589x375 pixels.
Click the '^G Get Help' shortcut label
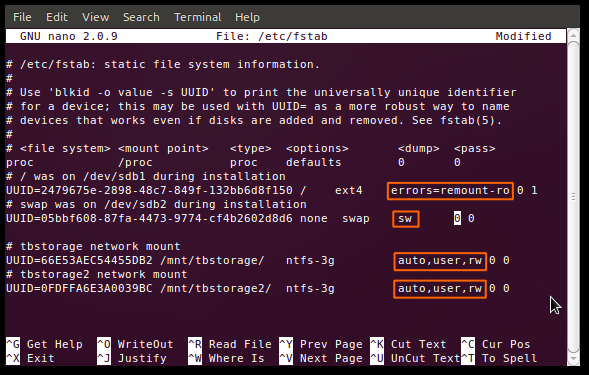[44, 344]
